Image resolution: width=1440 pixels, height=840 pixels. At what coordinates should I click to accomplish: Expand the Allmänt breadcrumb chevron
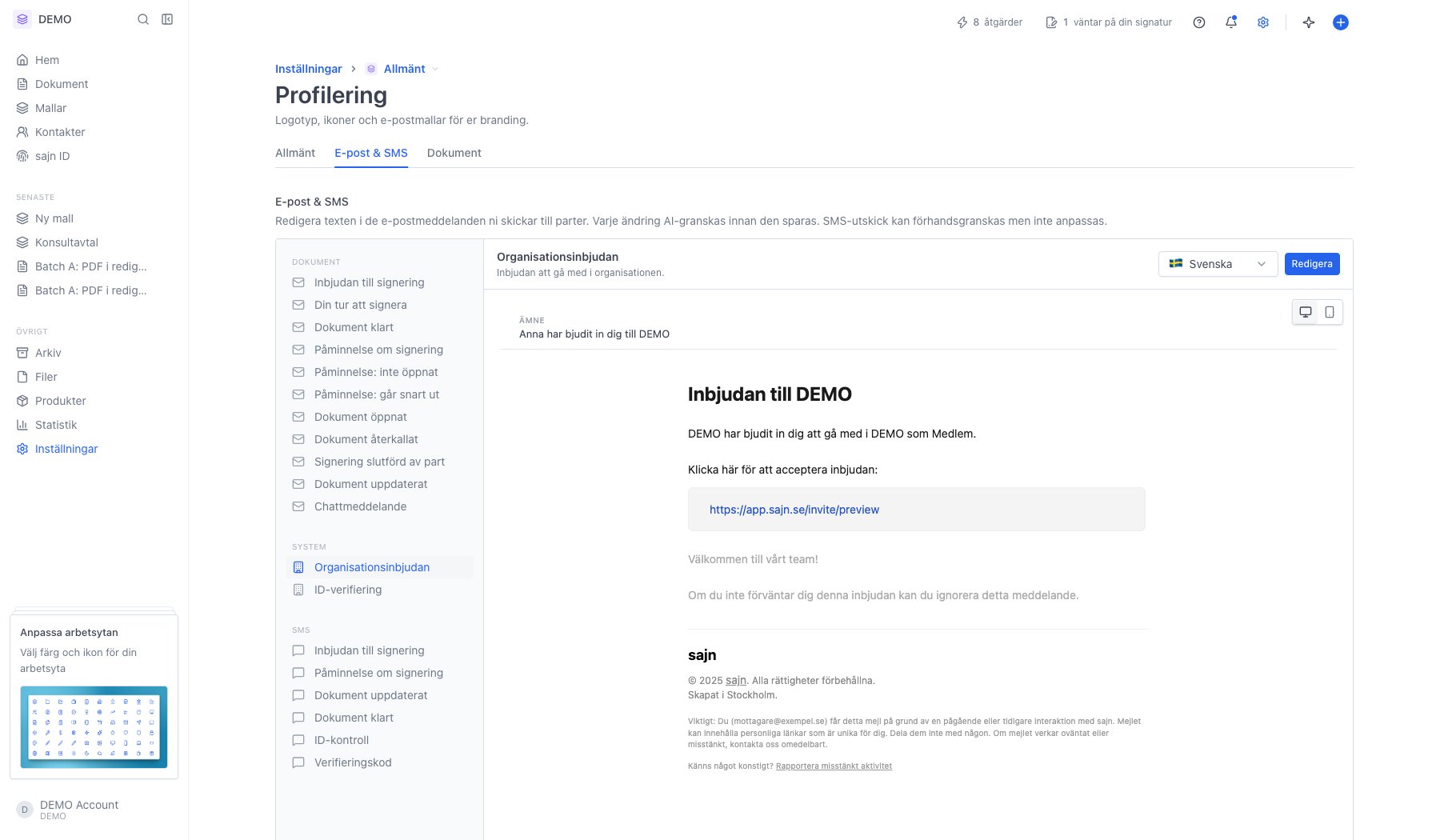pyautogui.click(x=435, y=69)
